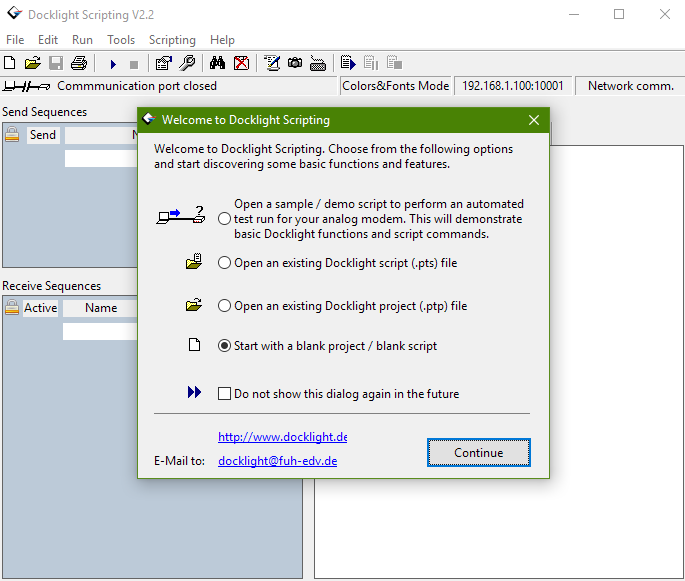Open the File menu

click(x=15, y=40)
